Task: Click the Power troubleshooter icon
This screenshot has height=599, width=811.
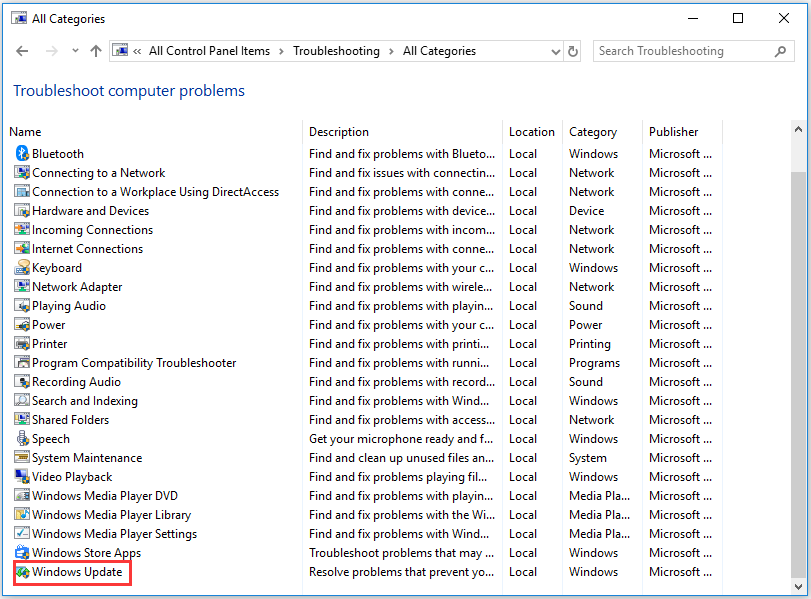Action: (x=22, y=324)
